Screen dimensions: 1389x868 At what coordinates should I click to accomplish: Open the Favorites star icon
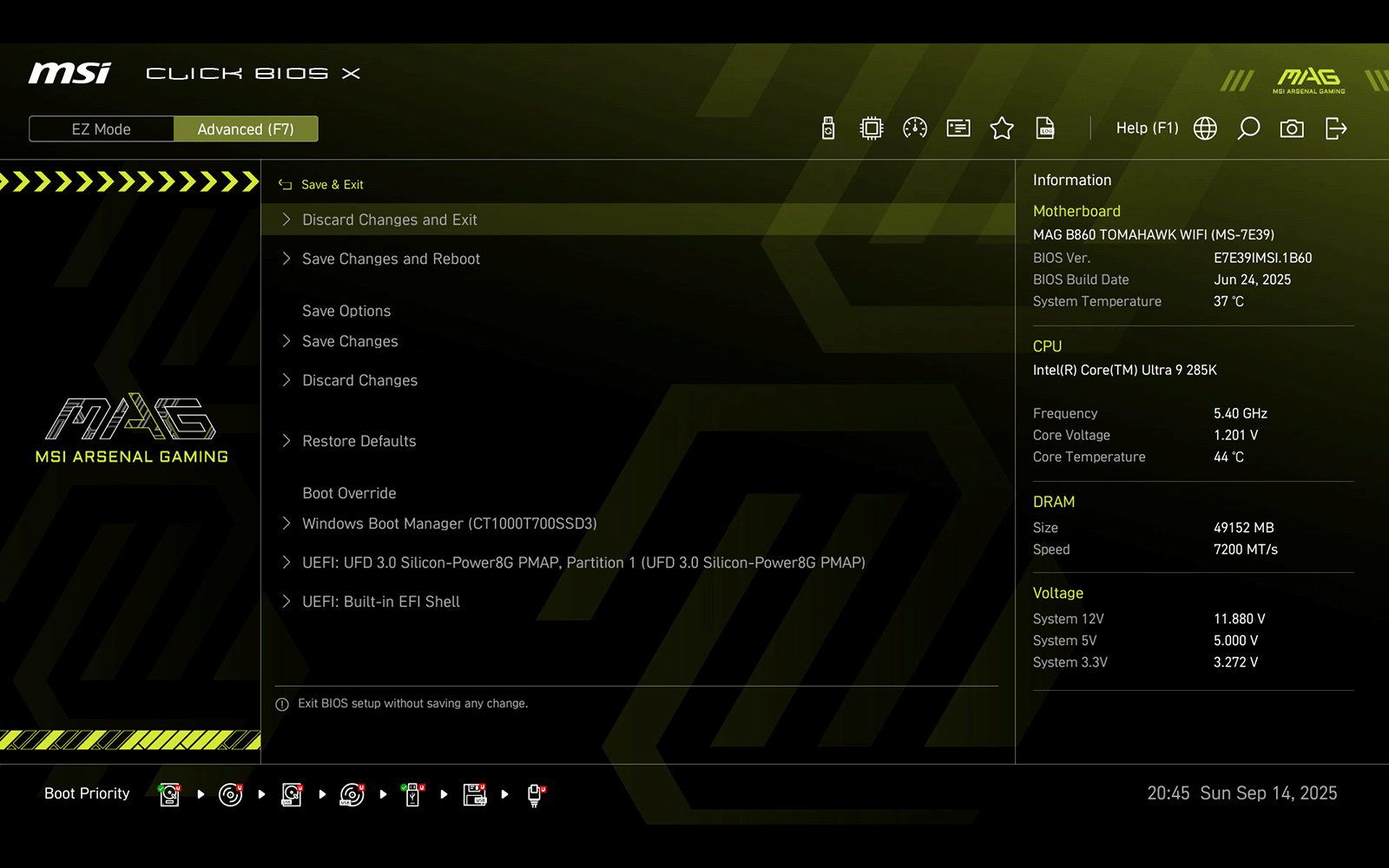1002,128
